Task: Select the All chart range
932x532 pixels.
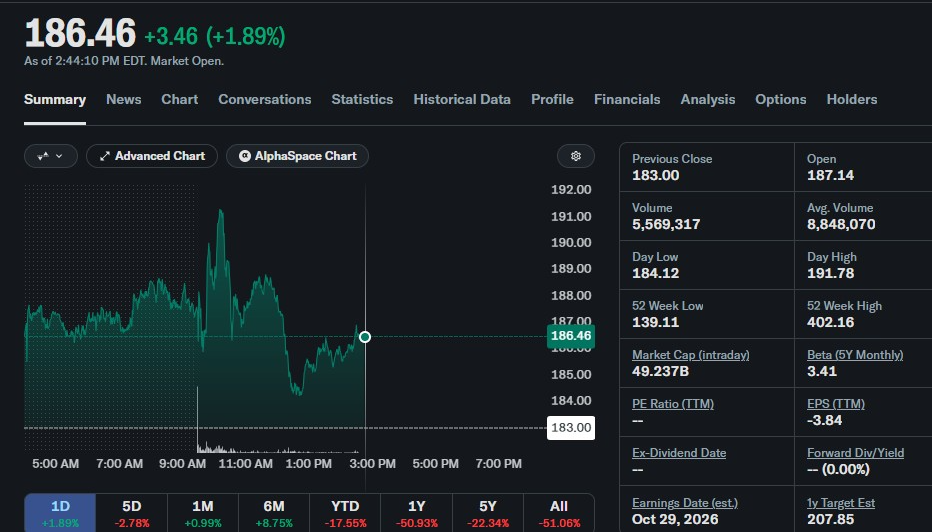Action: (x=559, y=513)
